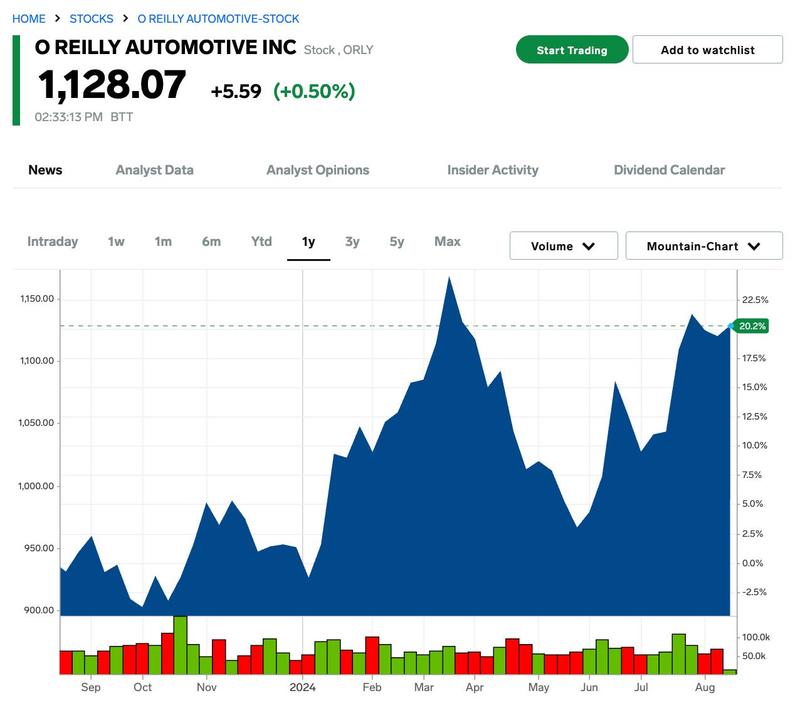This screenshot has height=705, width=800.
Task: Click the Sep label on the time axis
Action: pyautogui.click(x=91, y=688)
